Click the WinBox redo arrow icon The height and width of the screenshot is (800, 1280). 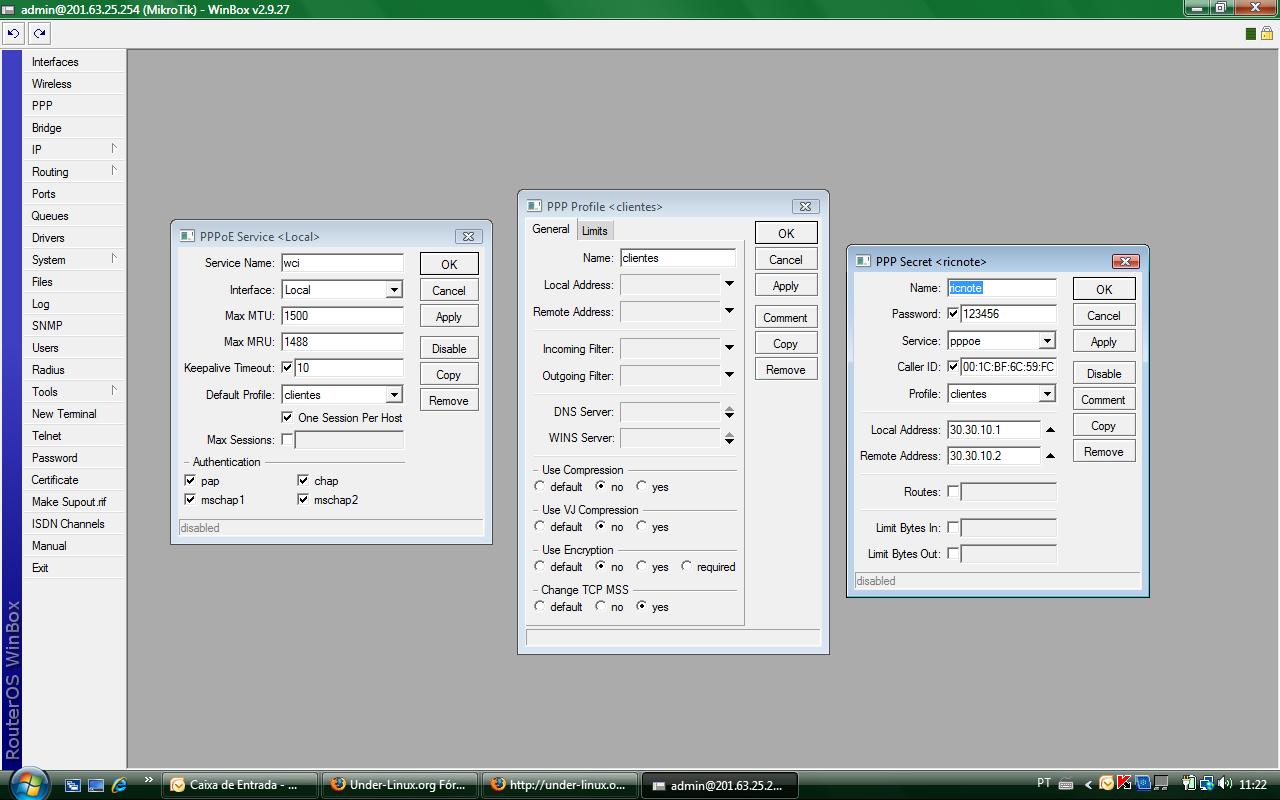pos(39,33)
